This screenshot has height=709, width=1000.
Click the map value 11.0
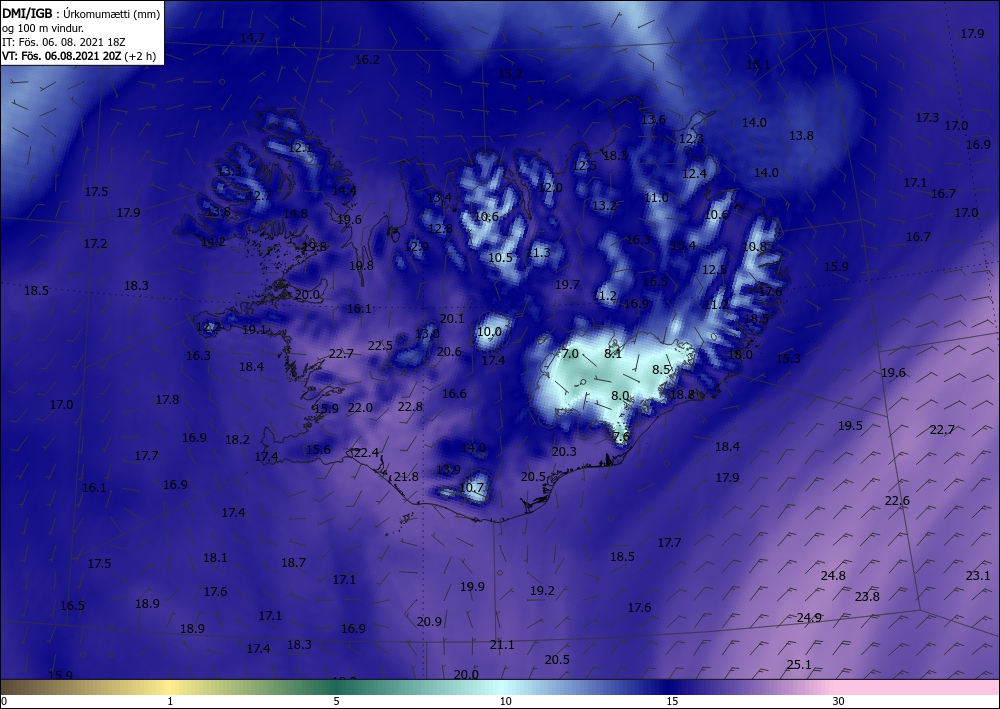click(x=656, y=198)
